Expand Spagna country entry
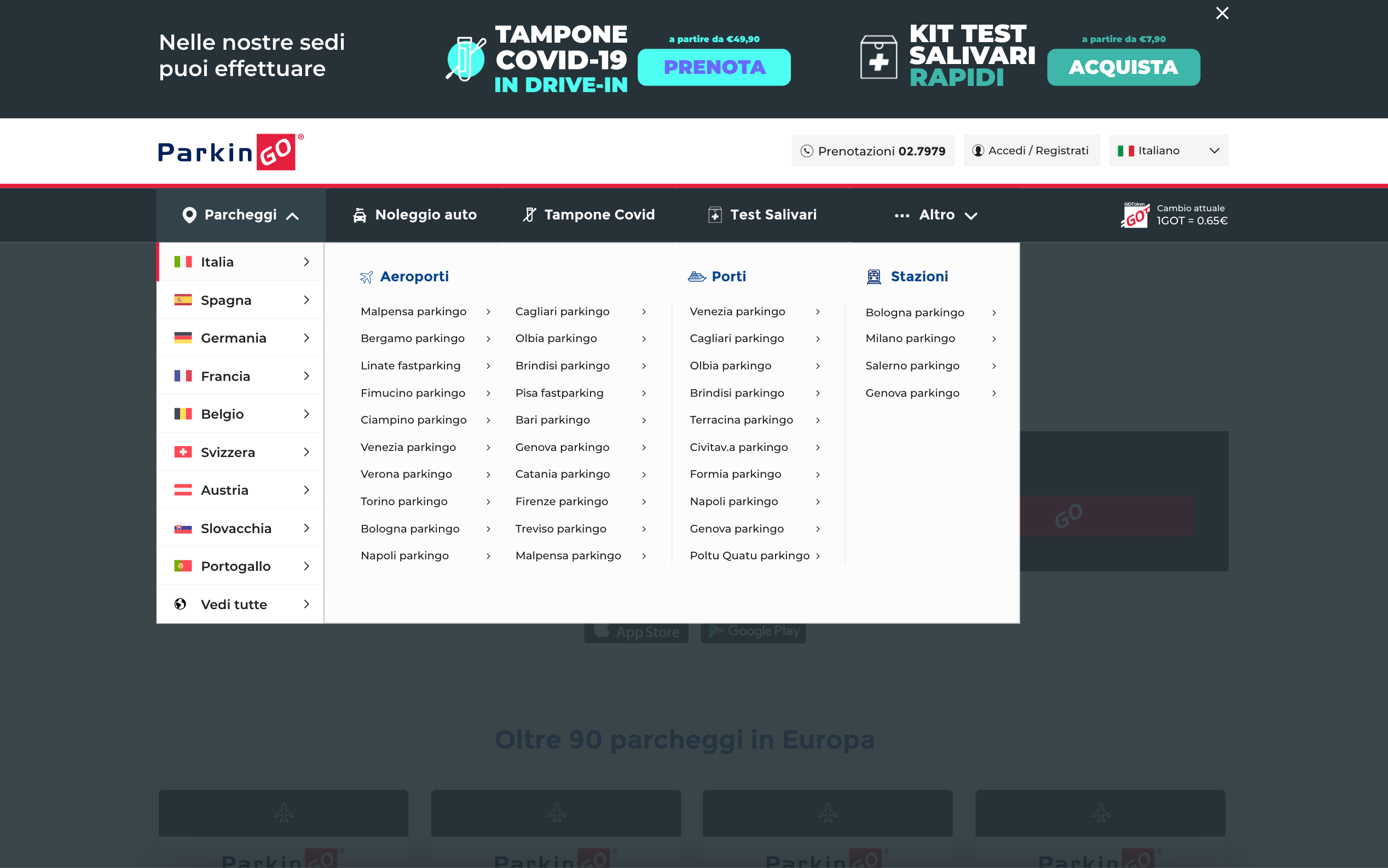 click(240, 300)
